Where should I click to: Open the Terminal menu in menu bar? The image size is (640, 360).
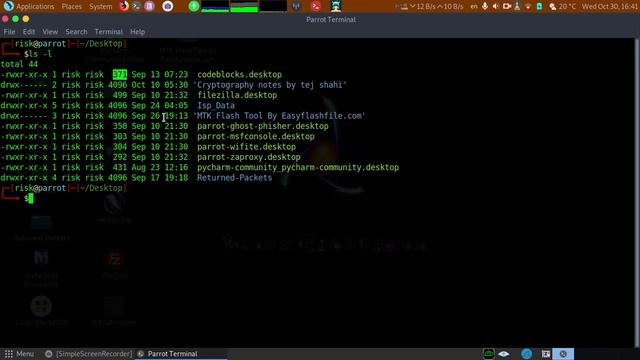pyautogui.click(x=108, y=31)
